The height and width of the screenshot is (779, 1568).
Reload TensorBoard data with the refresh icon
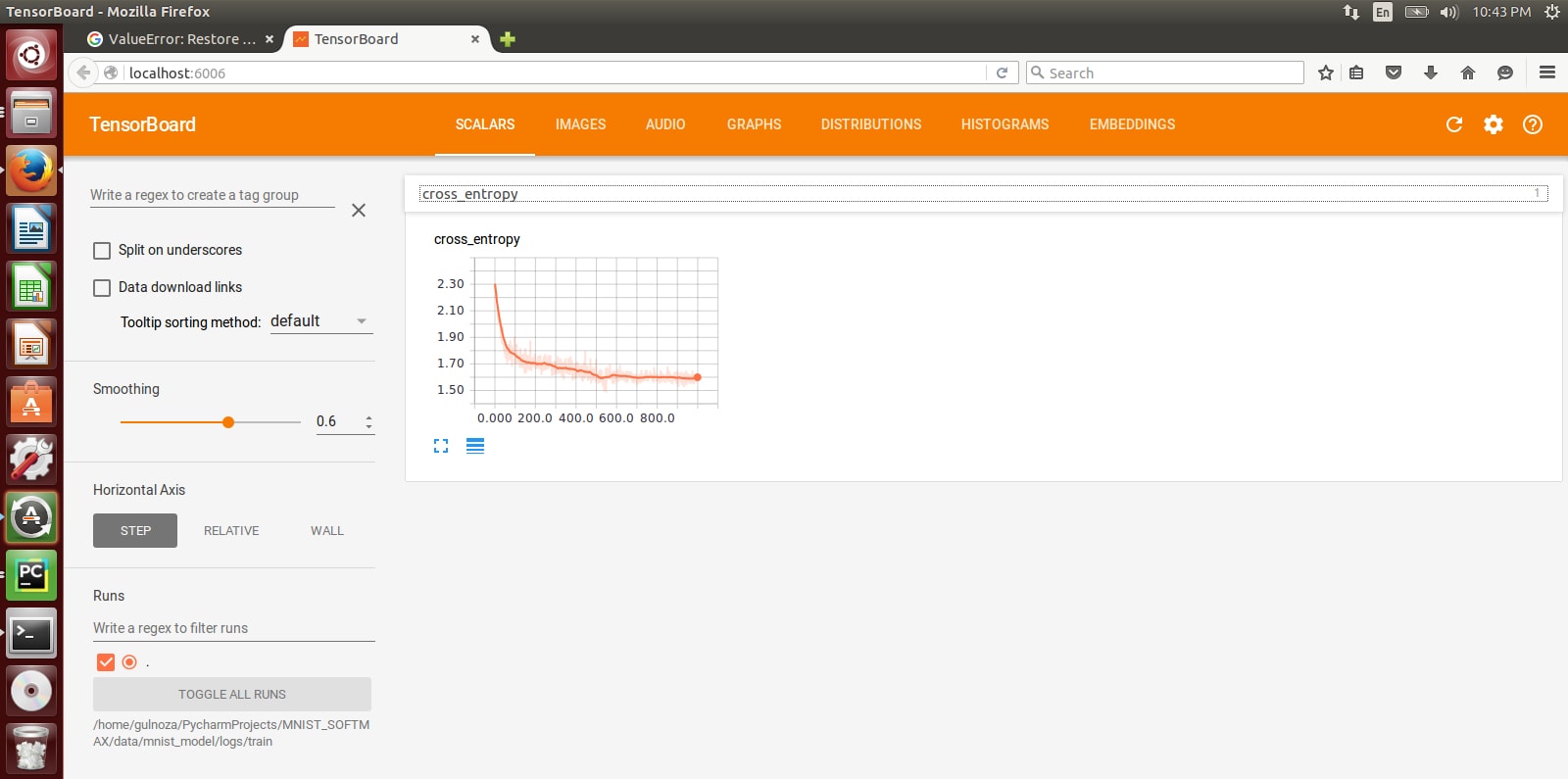pos(1454,124)
